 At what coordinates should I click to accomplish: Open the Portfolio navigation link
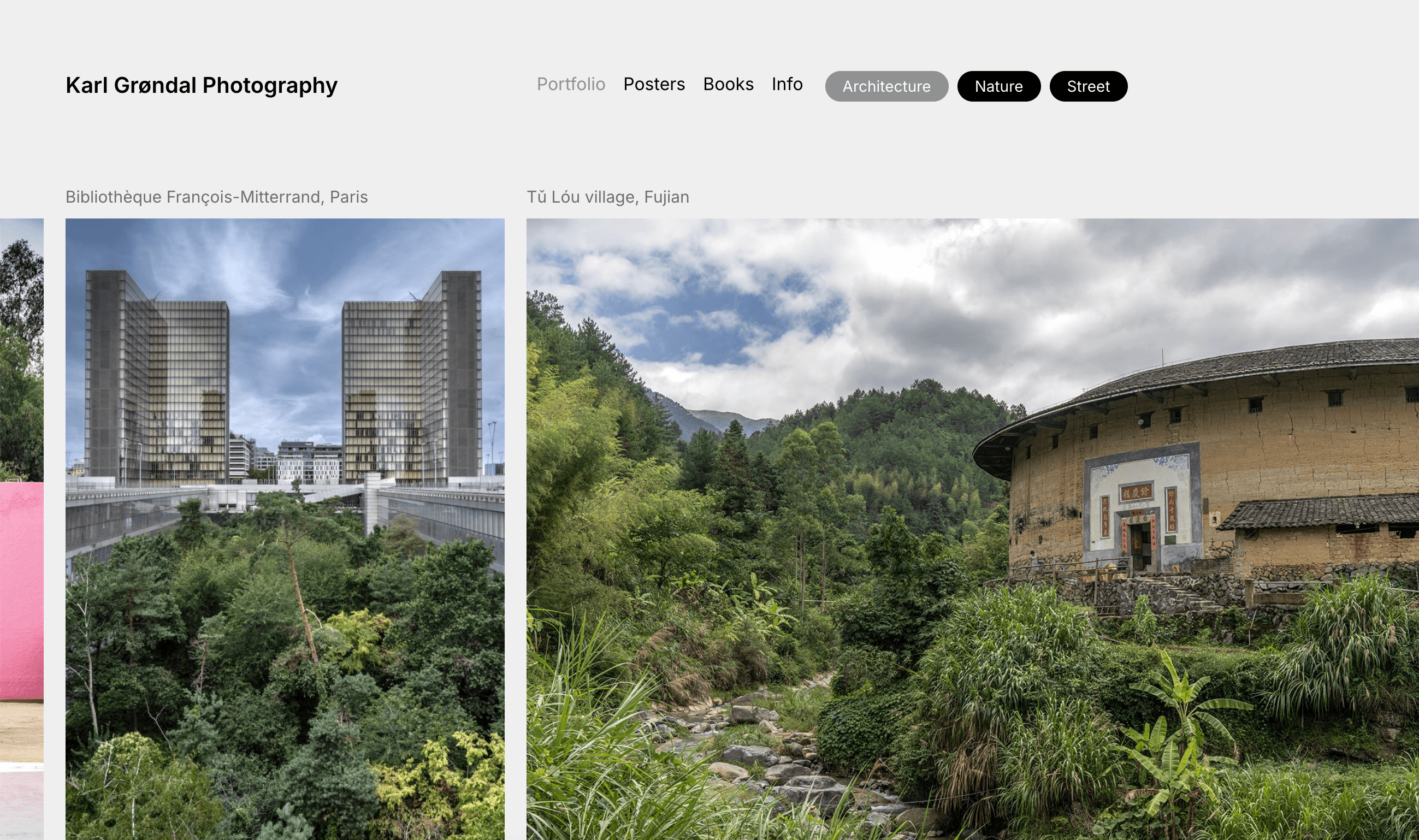point(571,84)
